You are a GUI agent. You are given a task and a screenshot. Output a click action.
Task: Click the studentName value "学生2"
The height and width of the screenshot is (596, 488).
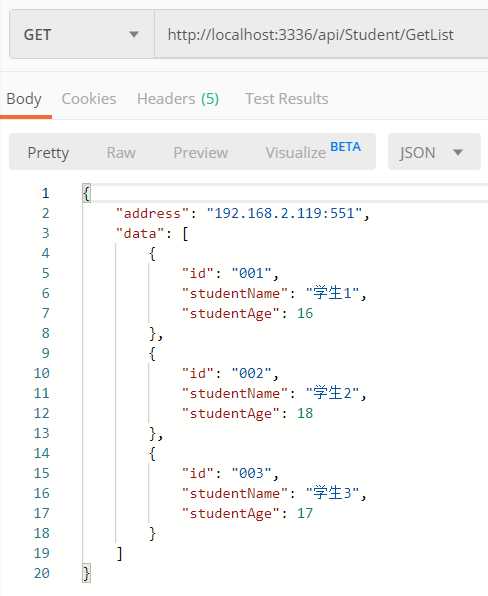click(x=332, y=393)
